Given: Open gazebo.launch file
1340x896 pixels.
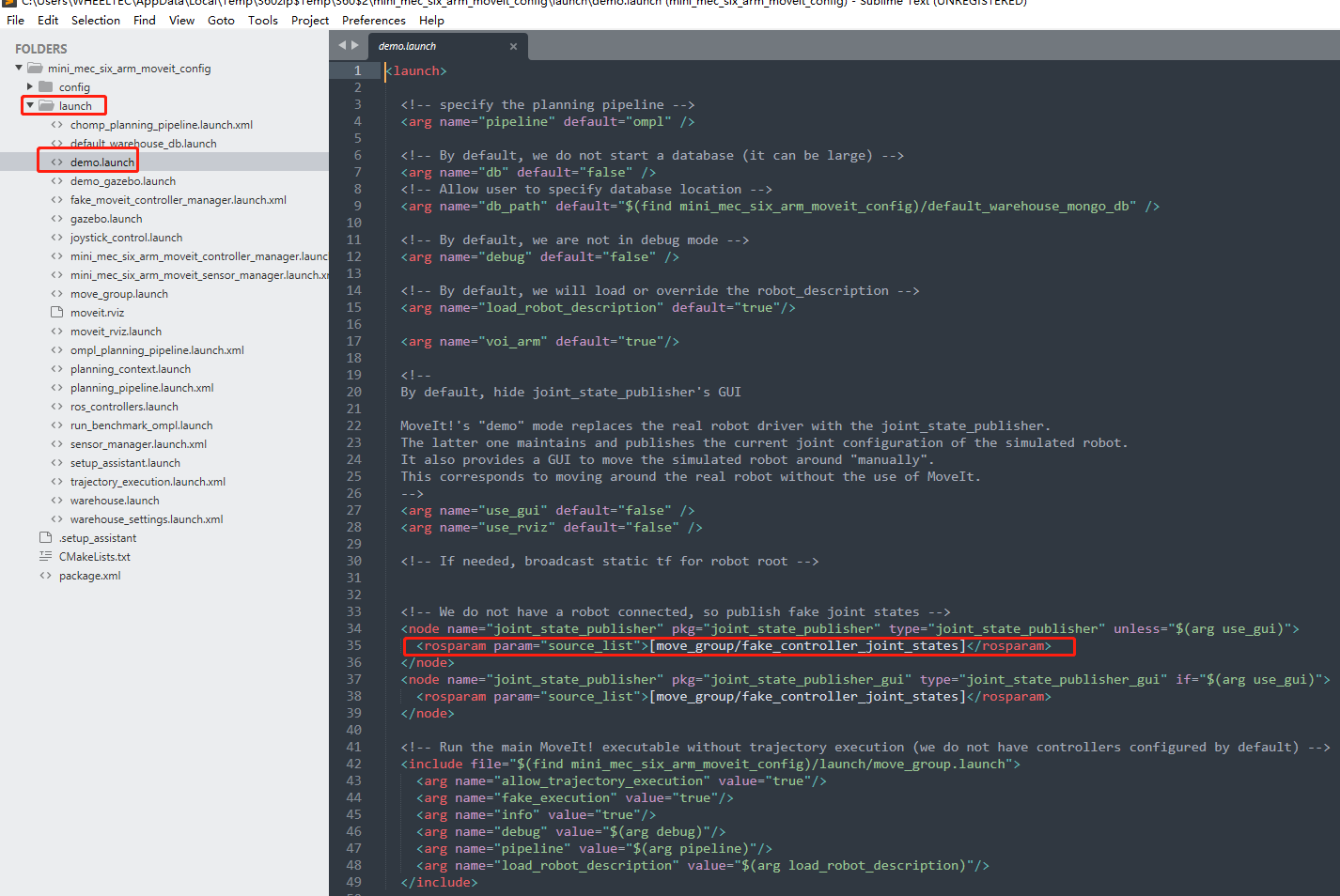Looking at the screenshot, I should tap(106, 219).
